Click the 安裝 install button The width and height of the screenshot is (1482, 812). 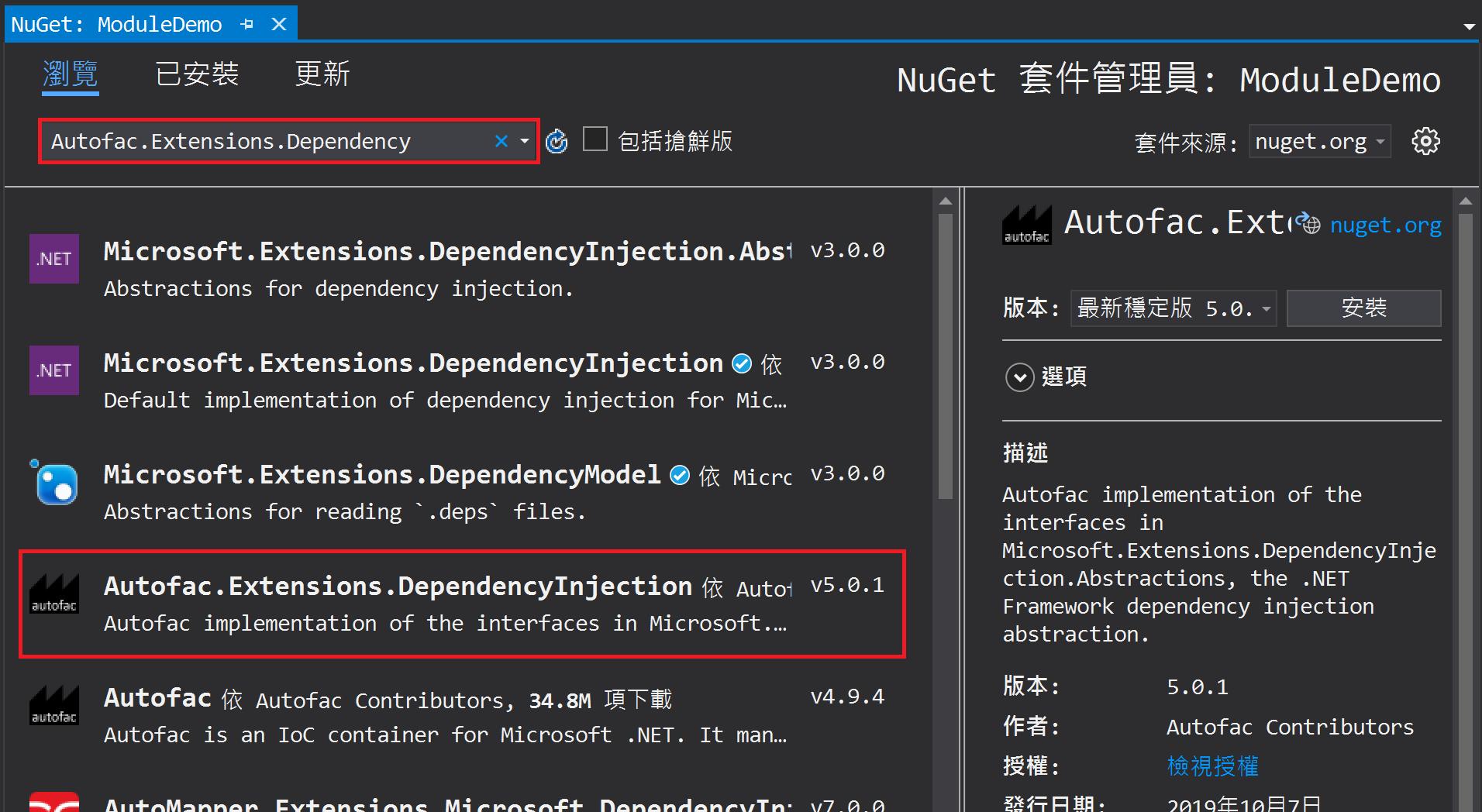click(x=1363, y=308)
